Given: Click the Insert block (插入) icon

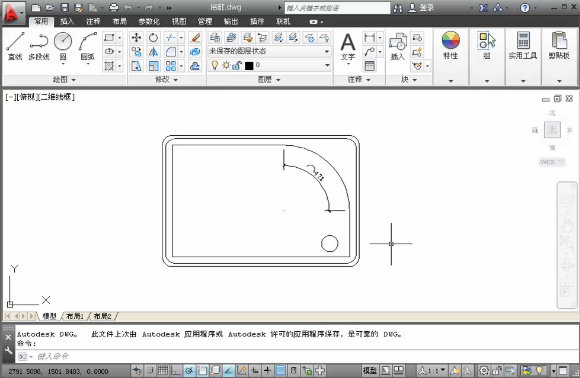Looking at the screenshot, I should click(398, 46).
